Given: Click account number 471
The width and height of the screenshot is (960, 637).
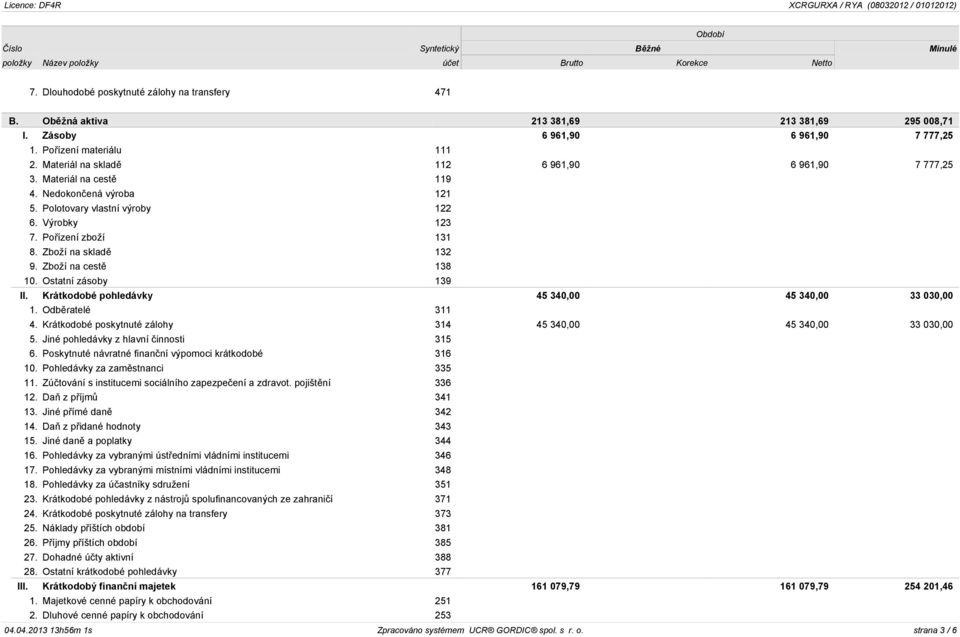Looking at the screenshot, I should (x=443, y=92).
